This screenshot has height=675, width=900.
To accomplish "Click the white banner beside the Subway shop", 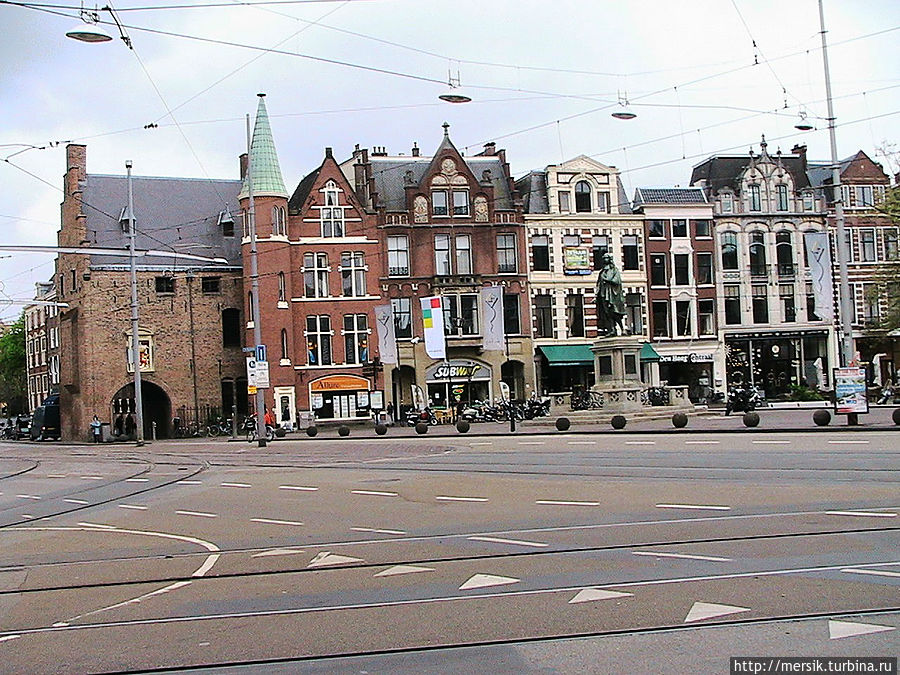I will 492,318.
